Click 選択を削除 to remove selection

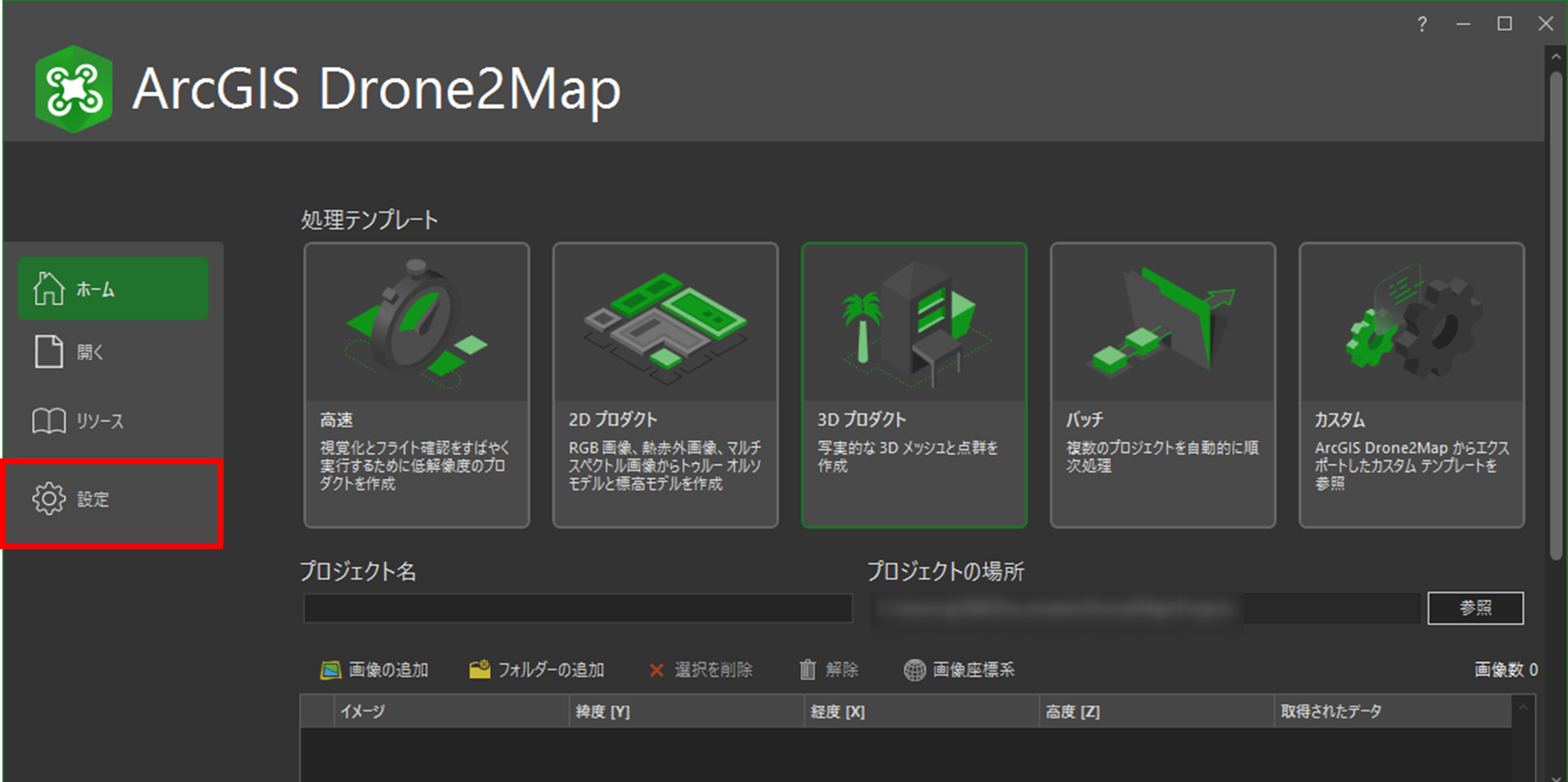pos(700,670)
